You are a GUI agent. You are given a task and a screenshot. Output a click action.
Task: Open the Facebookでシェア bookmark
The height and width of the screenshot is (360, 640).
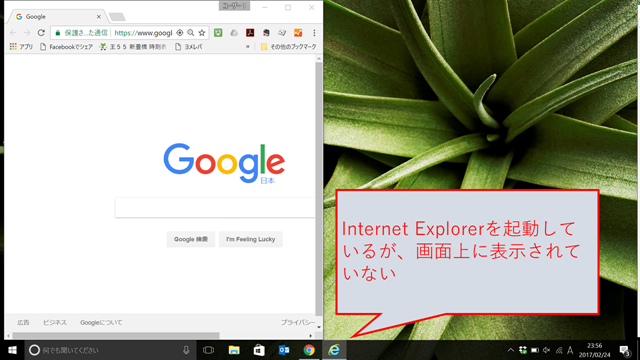(x=66, y=47)
